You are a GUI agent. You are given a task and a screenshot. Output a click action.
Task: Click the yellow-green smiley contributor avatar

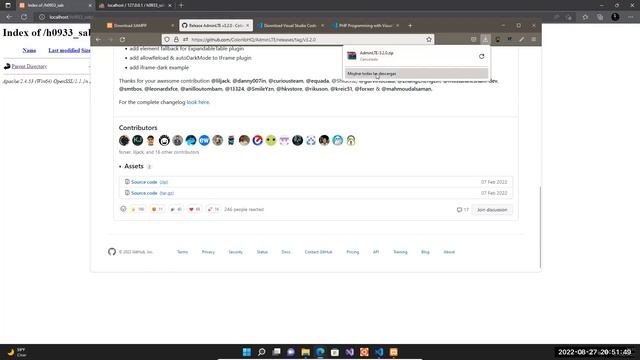pos(271,140)
